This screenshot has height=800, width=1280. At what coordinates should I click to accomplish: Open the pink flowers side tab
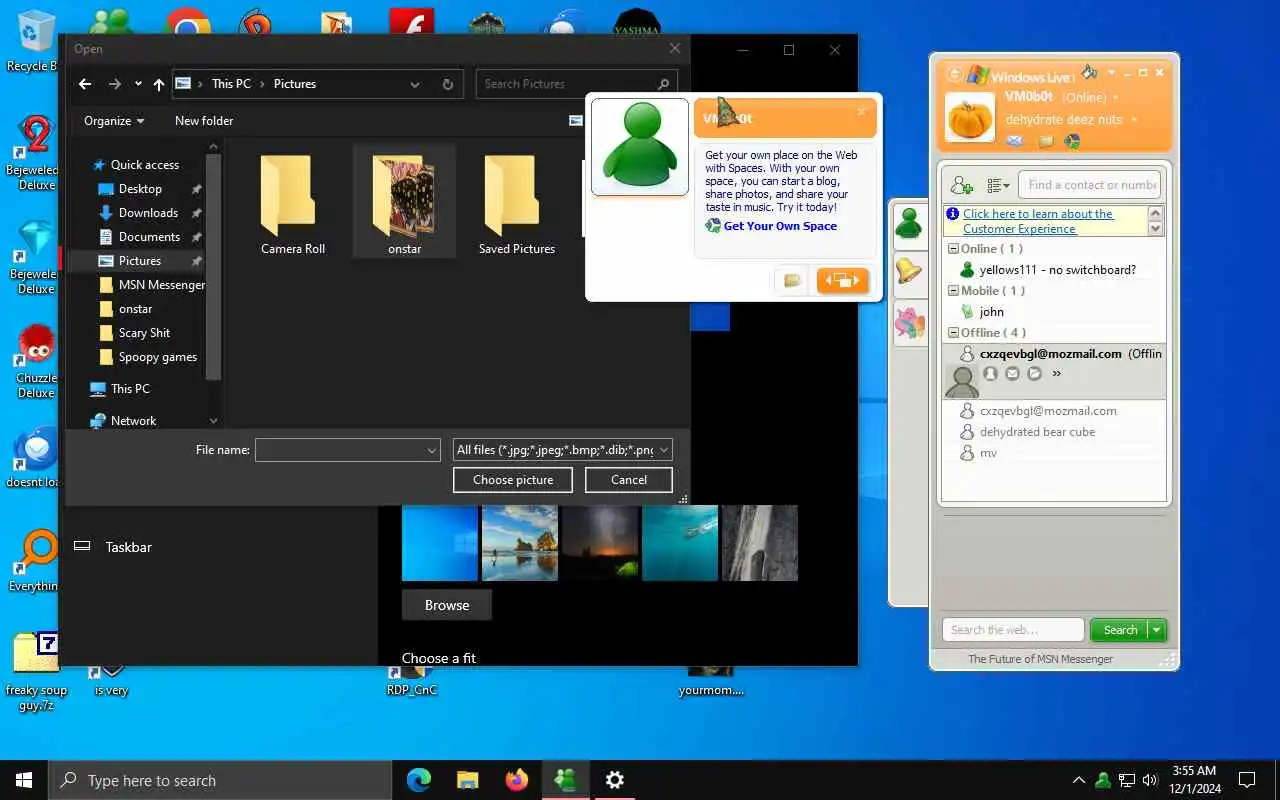[x=909, y=323]
